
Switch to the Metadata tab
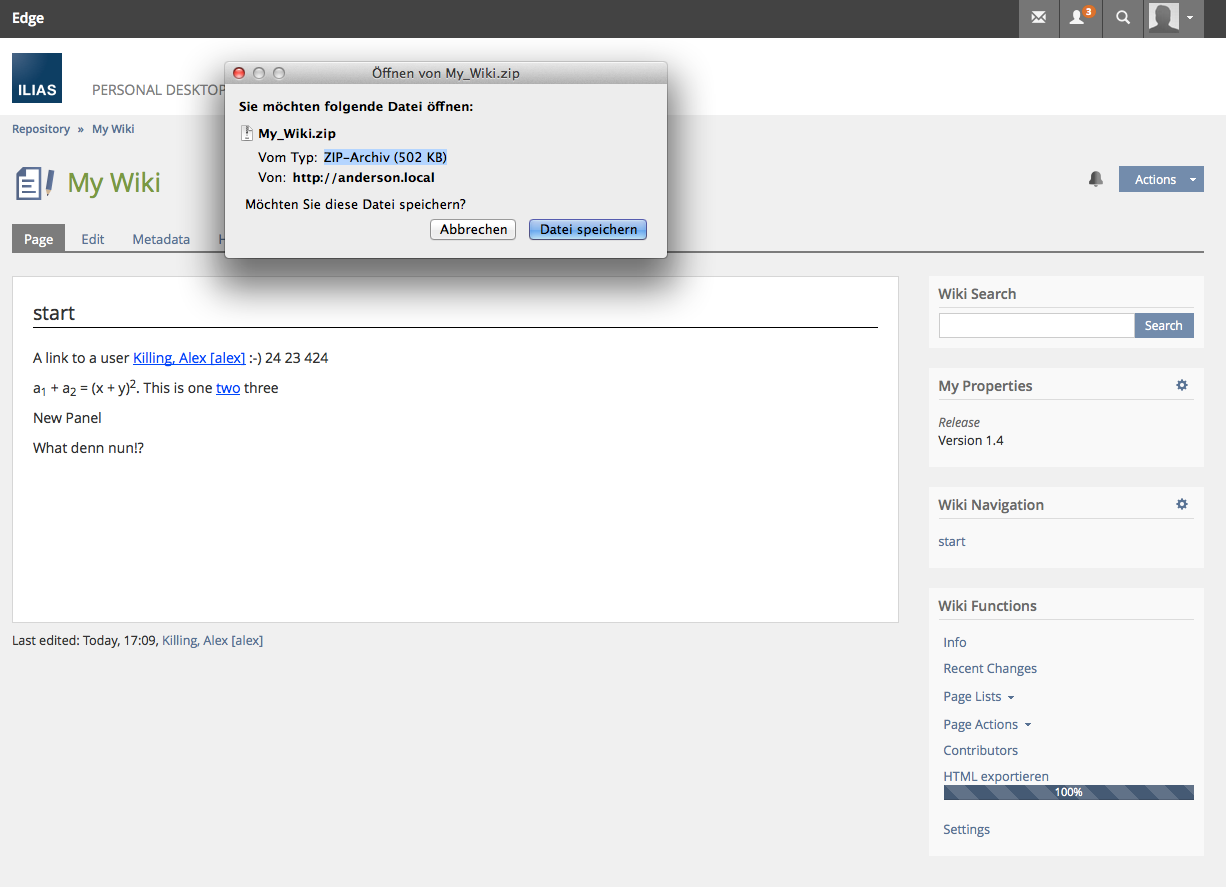pos(161,239)
